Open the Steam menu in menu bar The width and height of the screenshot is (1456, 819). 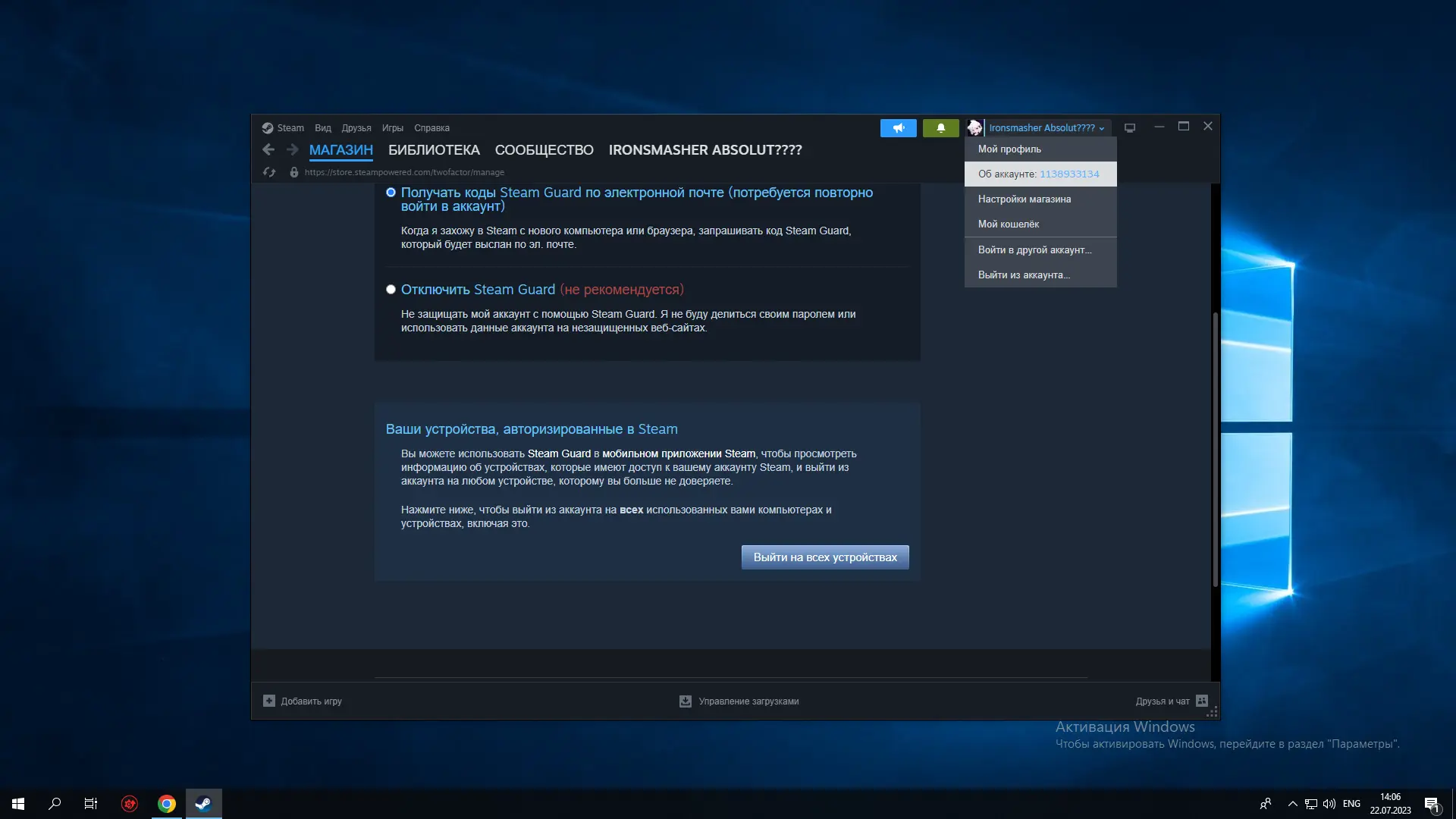pyautogui.click(x=290, y=128)
